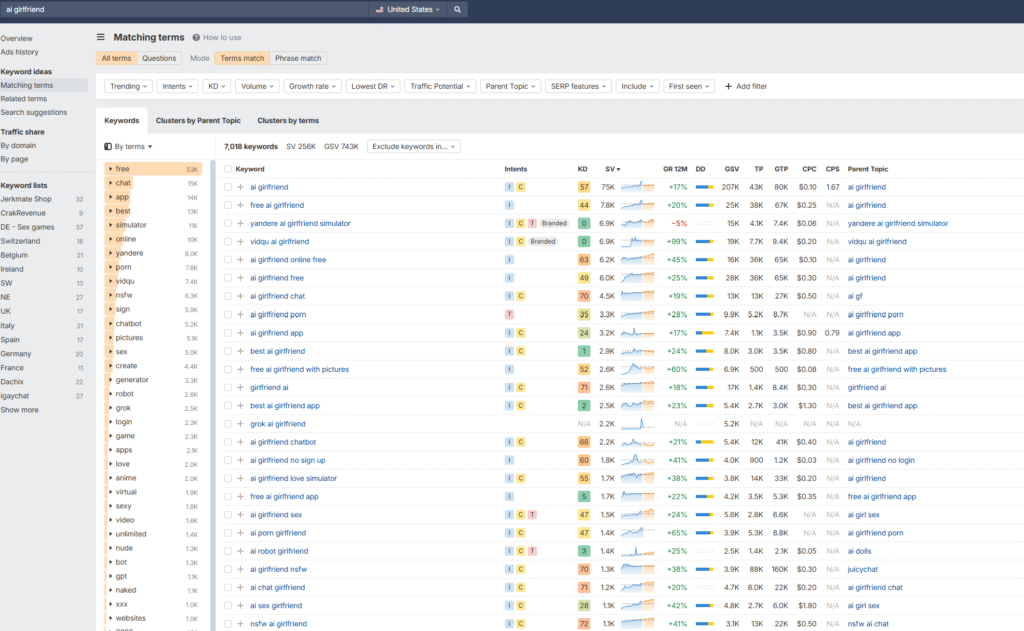Open the hamburger menu beside Matching terms

101,37
